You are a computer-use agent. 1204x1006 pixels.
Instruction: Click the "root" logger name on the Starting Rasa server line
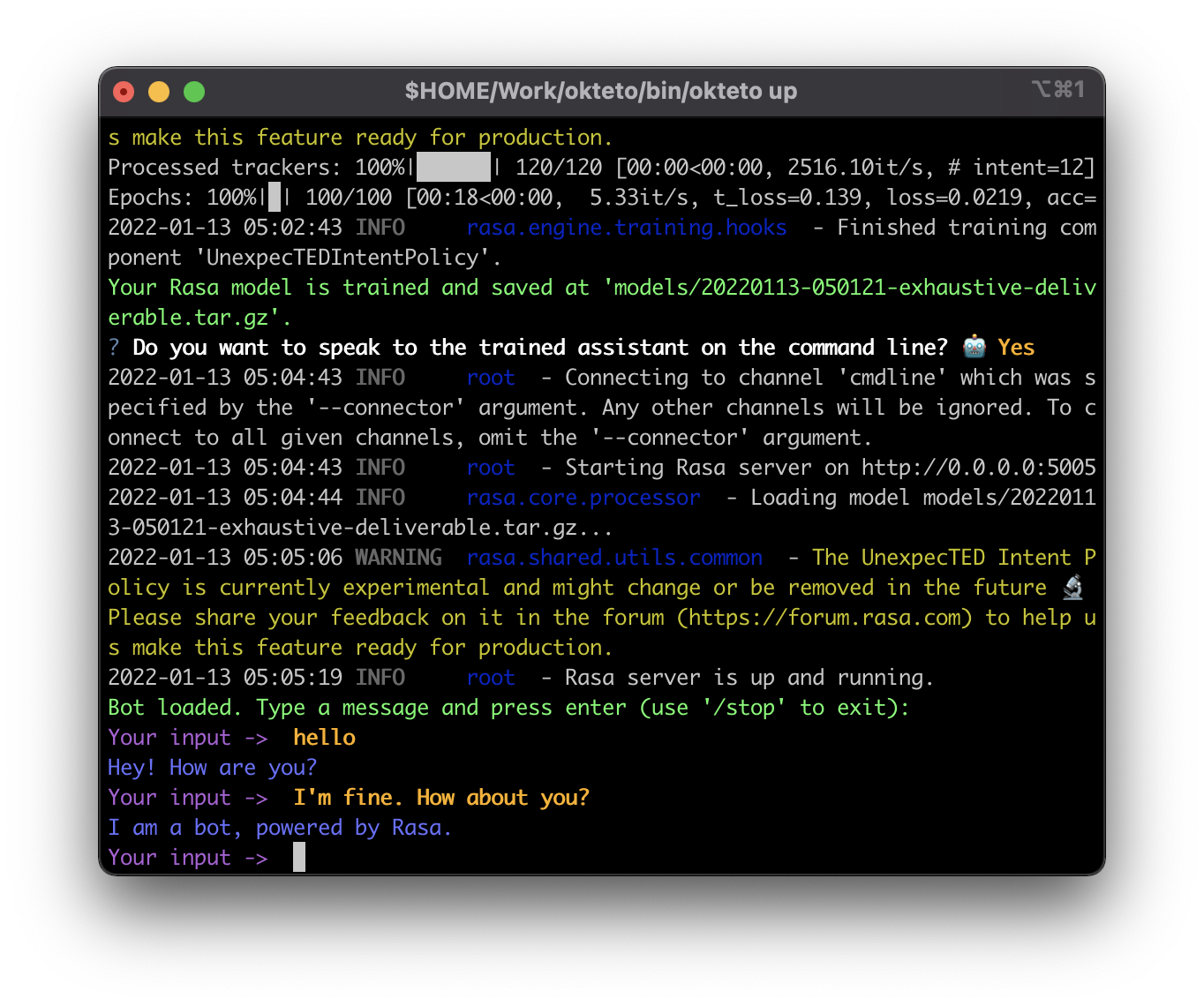491,468
